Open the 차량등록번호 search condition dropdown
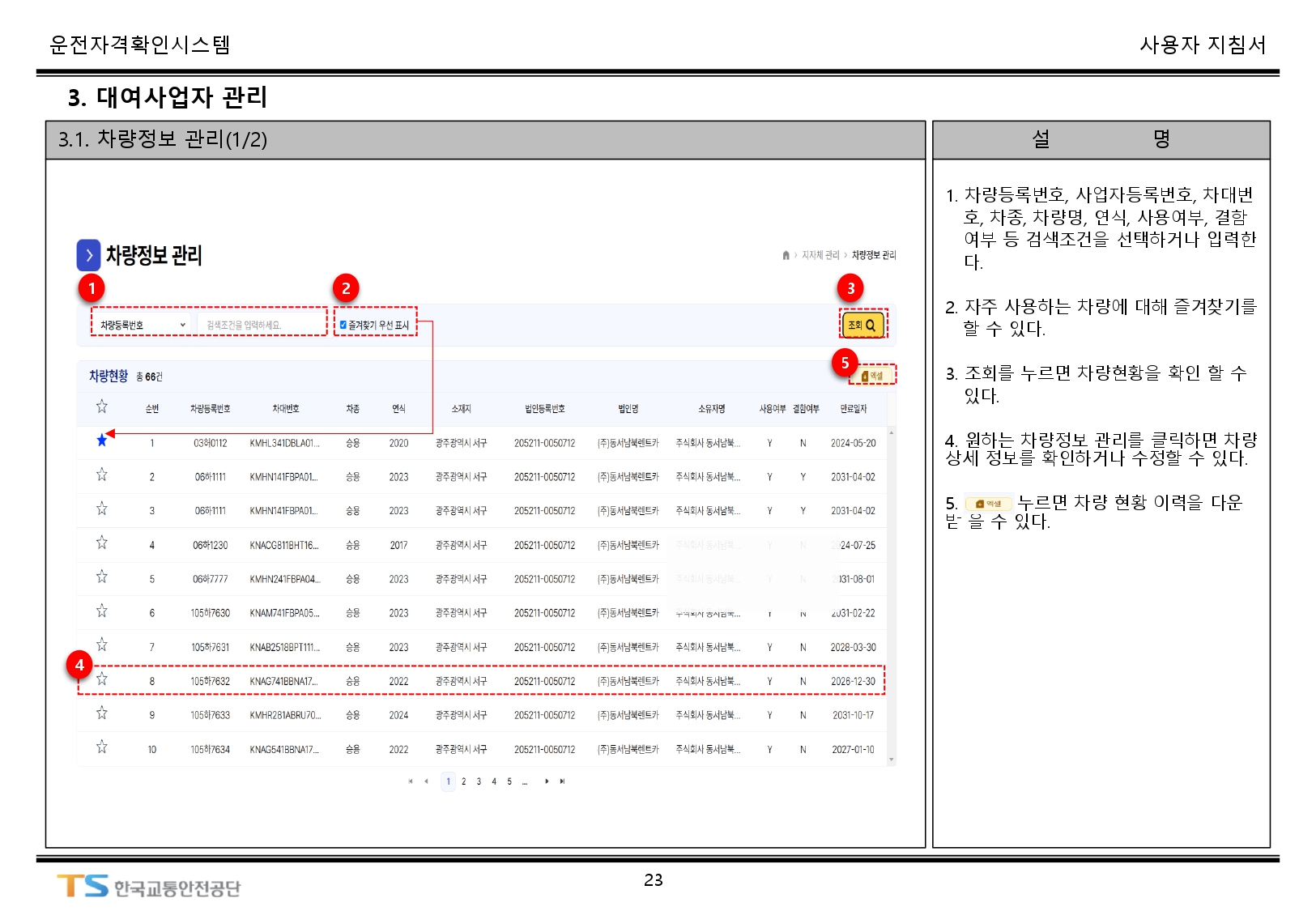This screenshot has height=911, width=1316. point(143,325)
